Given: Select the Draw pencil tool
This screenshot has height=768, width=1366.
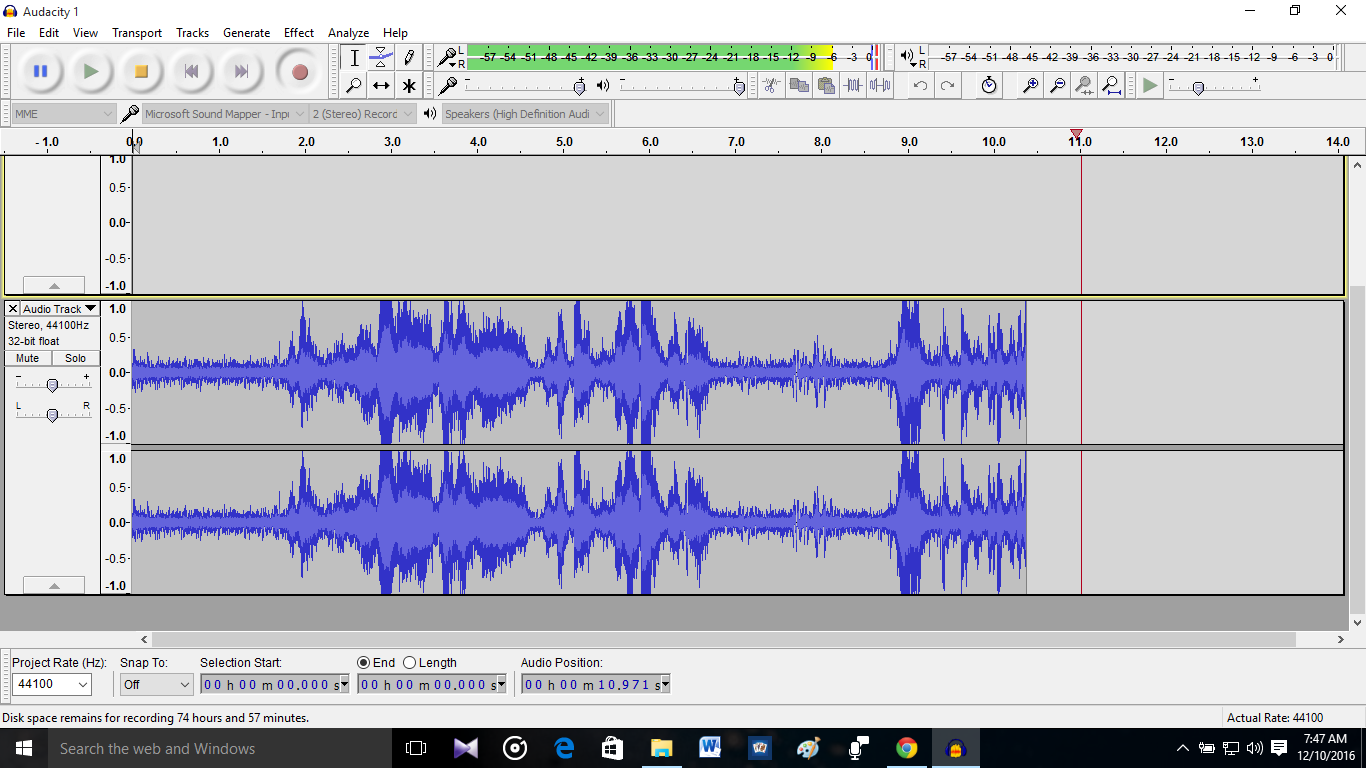Looking at the screenshot, I should point(408,57).
